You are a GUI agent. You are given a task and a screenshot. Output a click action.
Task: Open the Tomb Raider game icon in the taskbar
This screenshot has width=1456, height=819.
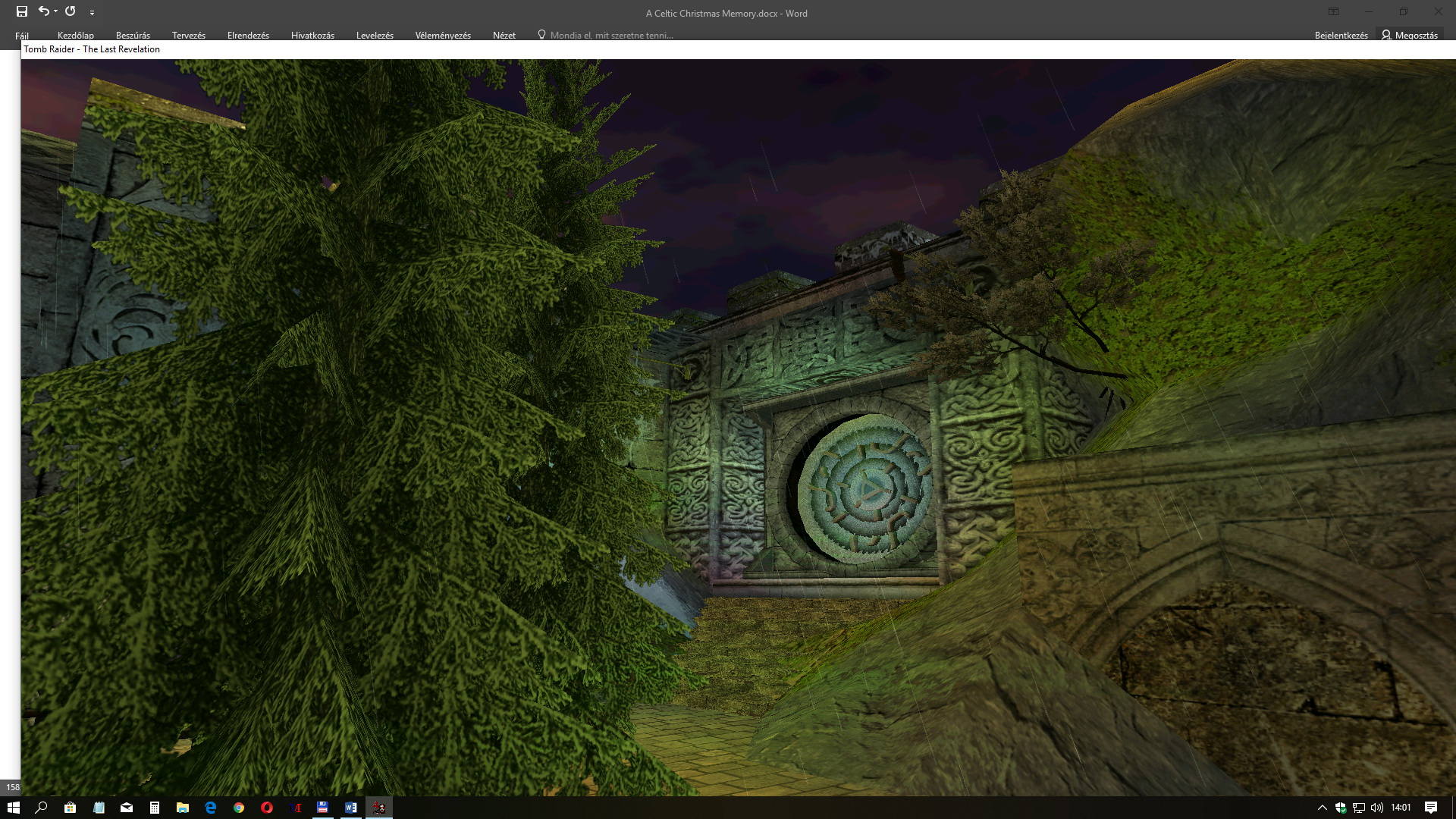[x=379, y=808]
